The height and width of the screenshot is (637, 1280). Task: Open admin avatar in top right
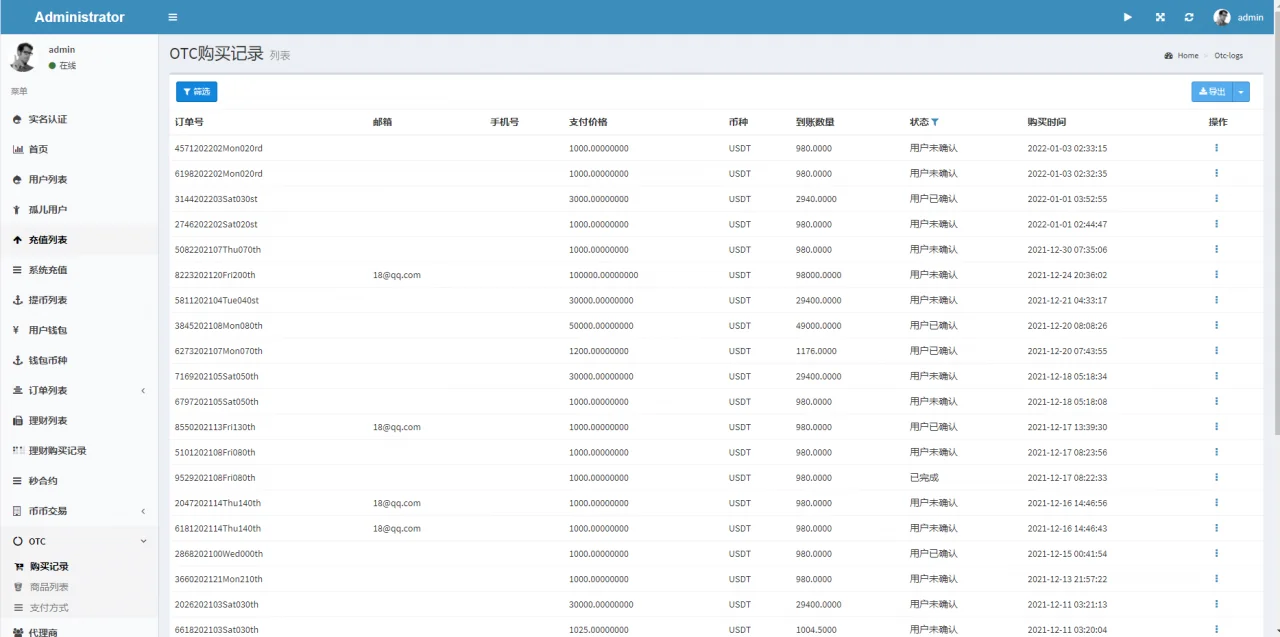point(1222,17)
